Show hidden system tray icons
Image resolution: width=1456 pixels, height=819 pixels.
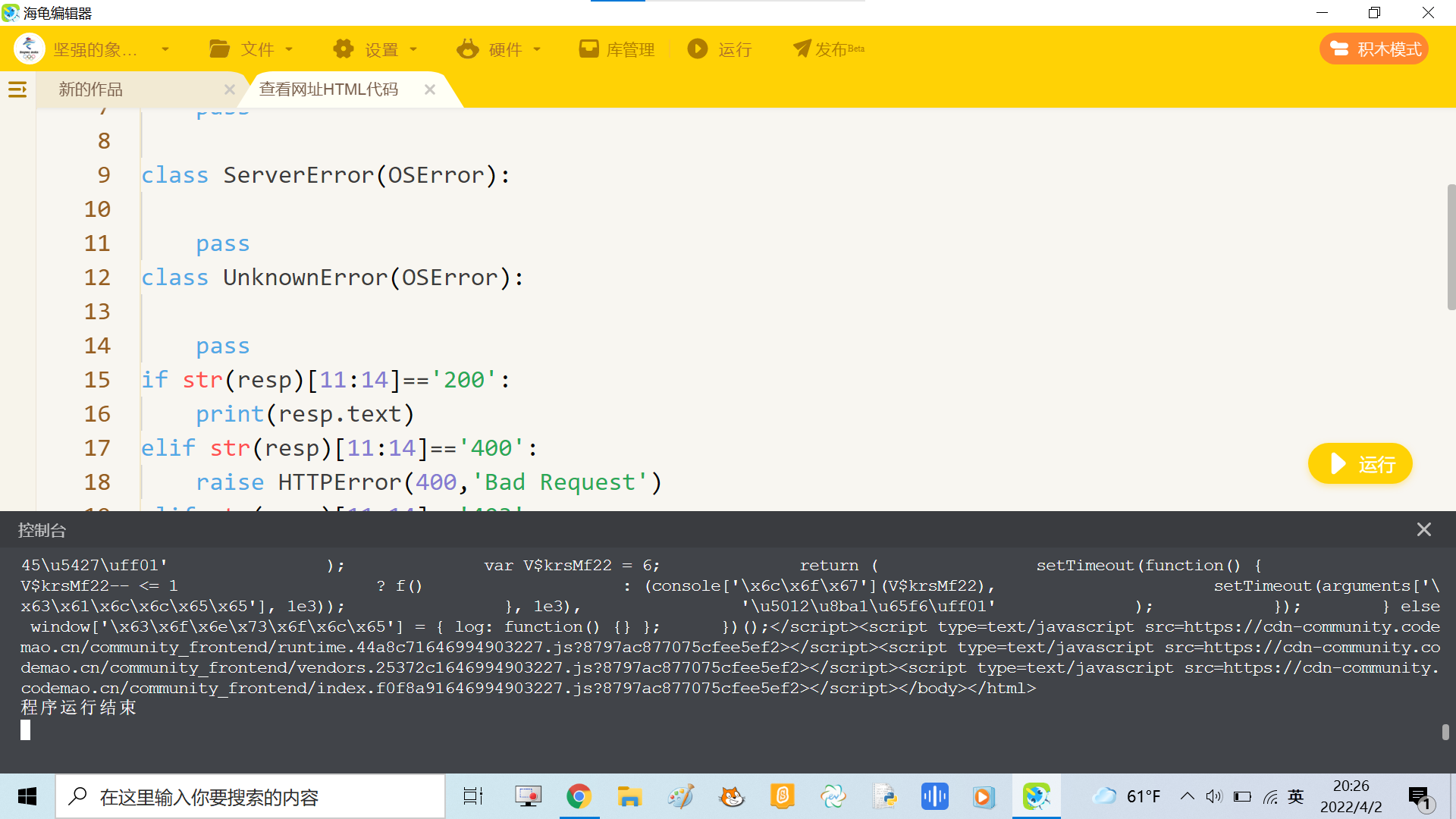(1188, 796)
